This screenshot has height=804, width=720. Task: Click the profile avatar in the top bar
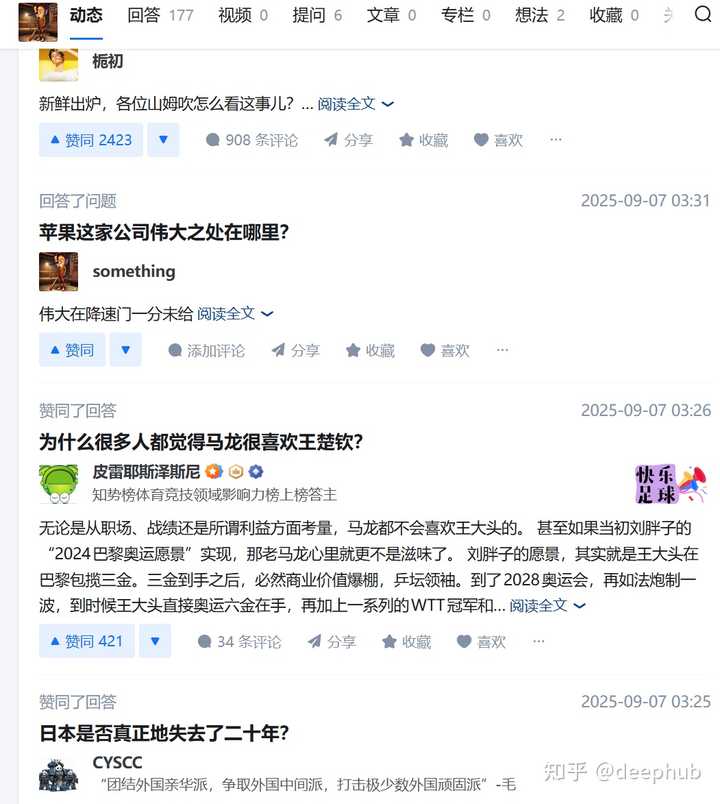(x=38, y=22)
